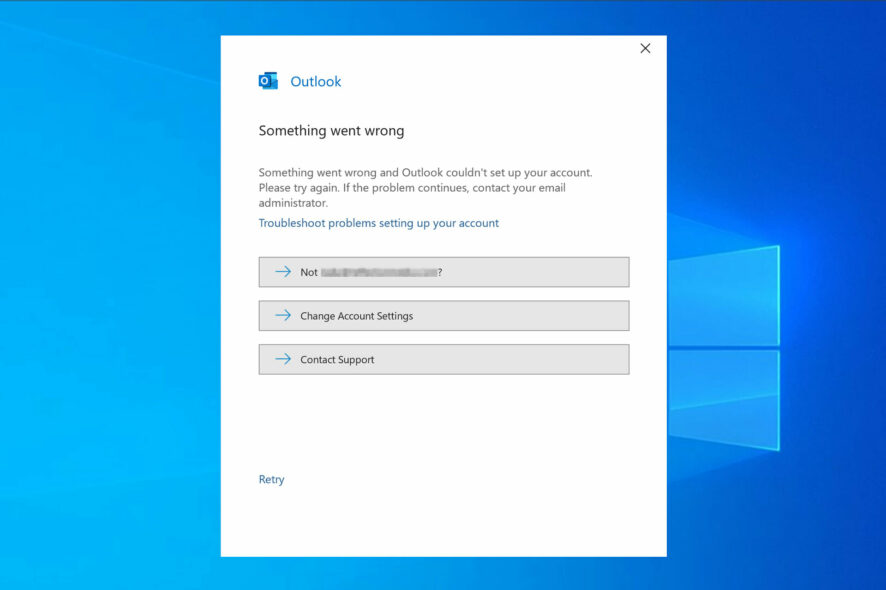Screen dimensions: 886x590
Task: Click the blue Outlook title text
Action: (x=316, y=81)
